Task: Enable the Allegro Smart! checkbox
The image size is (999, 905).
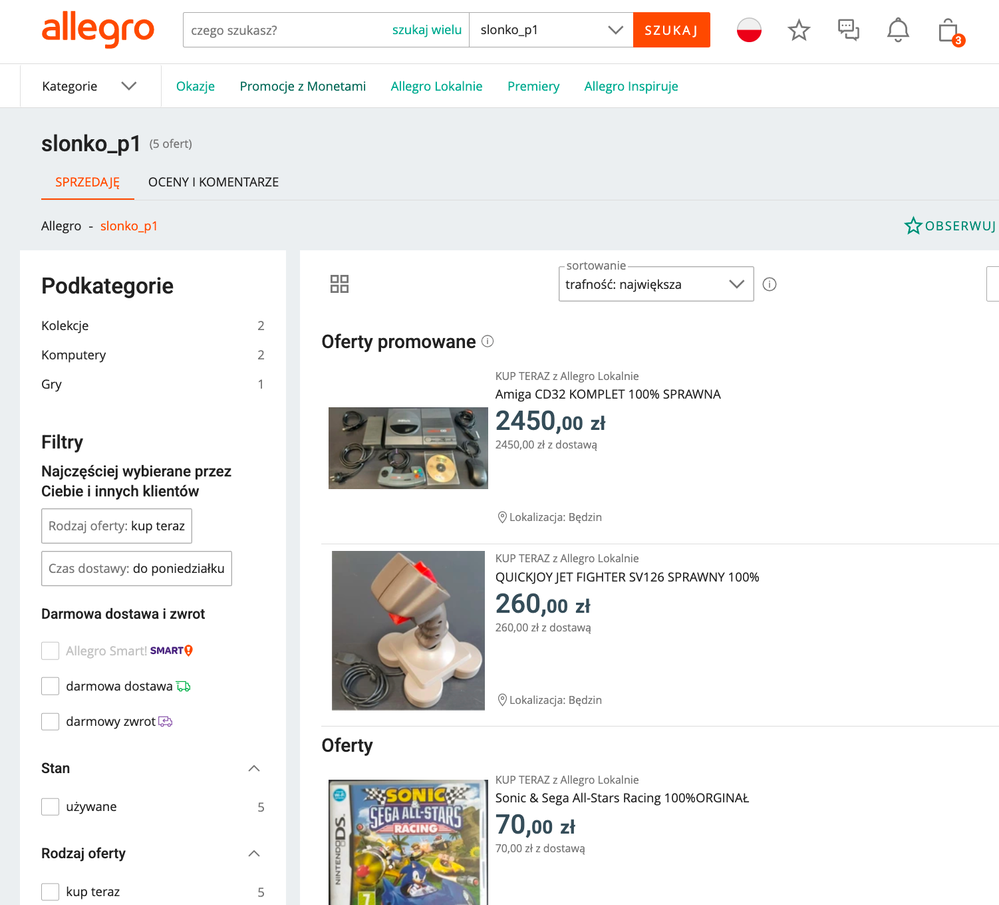Action: pos(50,651)
